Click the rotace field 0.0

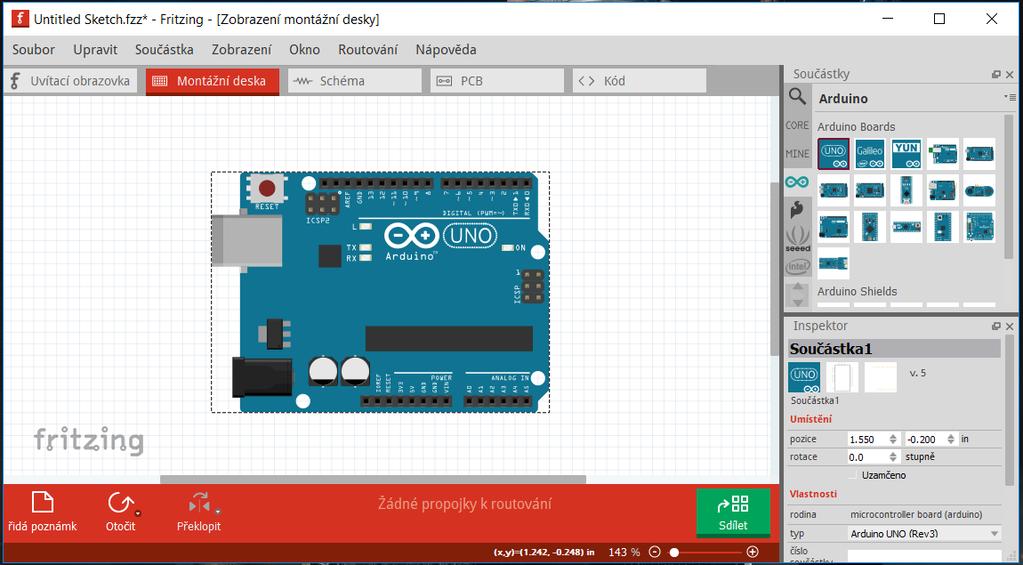click(x=867, y=457)
